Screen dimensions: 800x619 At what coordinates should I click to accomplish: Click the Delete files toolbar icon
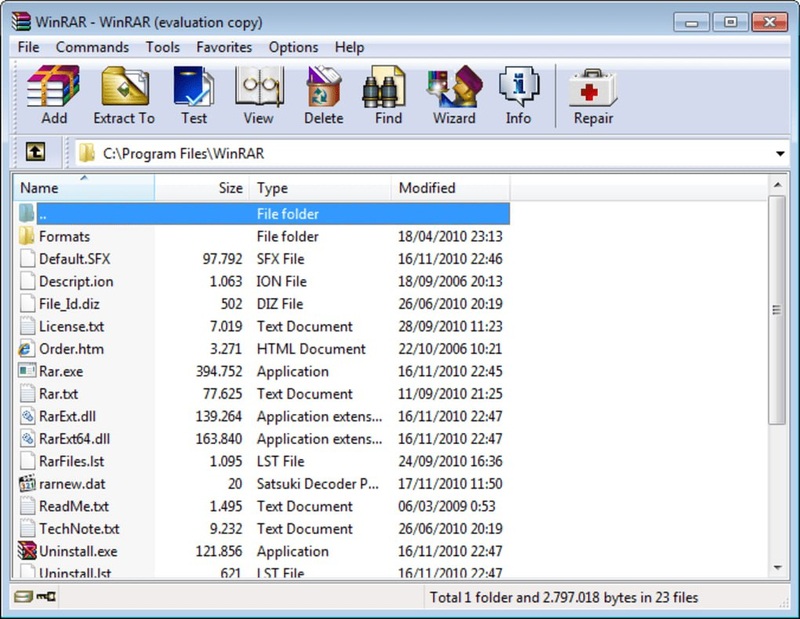[323, 88]
